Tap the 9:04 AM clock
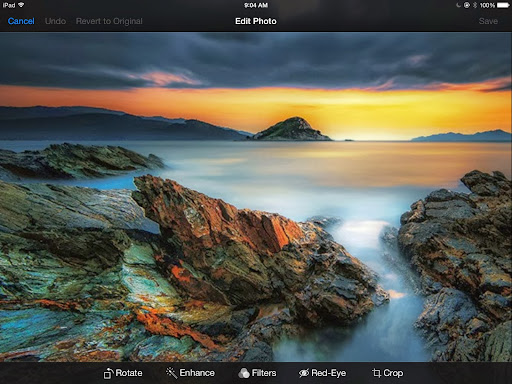 pos(256,5)
